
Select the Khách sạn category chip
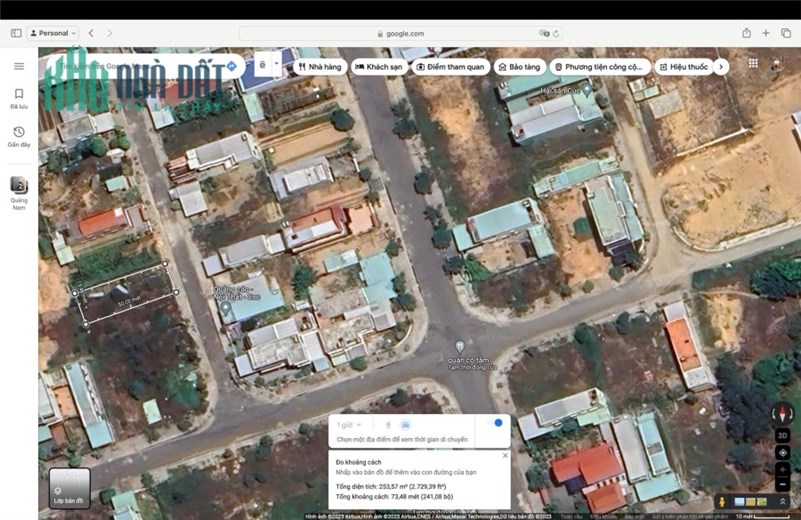click(x=379, y=67)
